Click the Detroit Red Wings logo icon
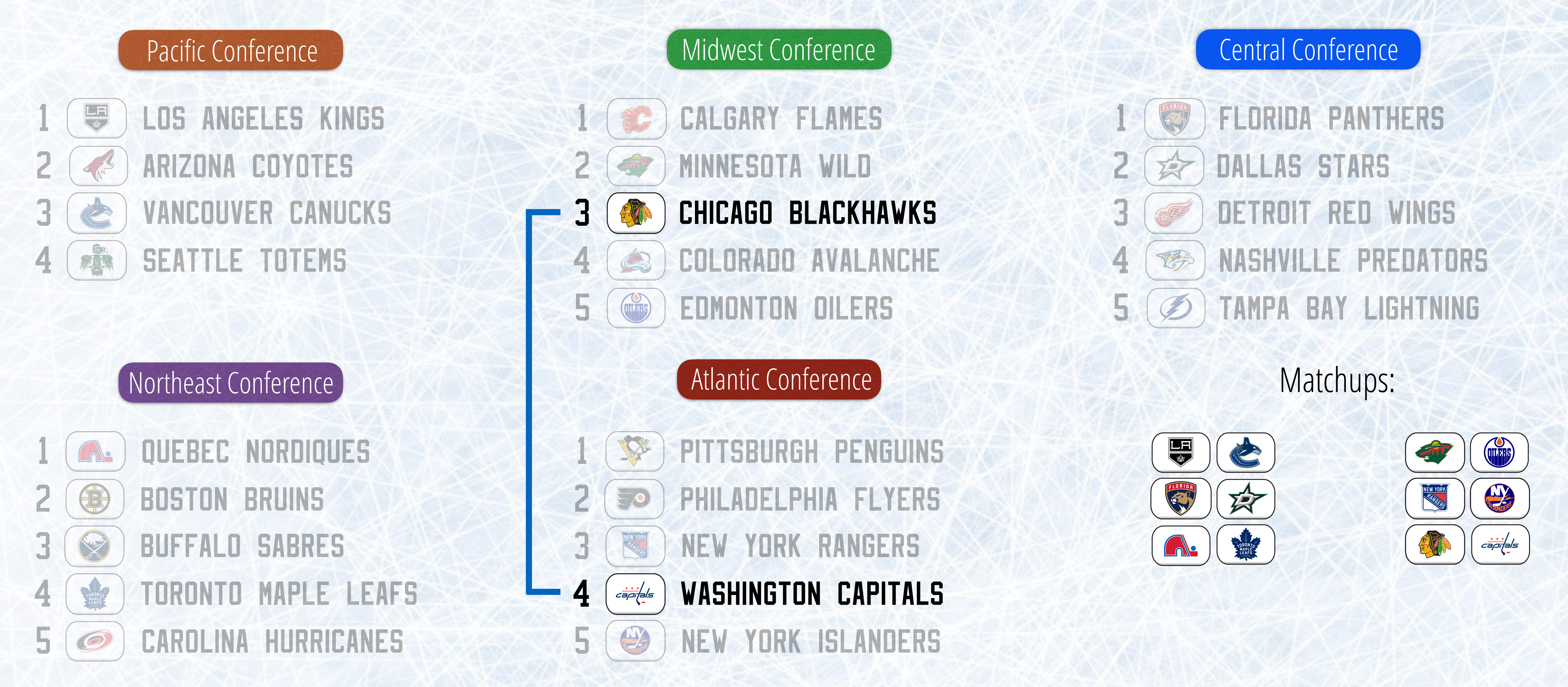The height and width of the screenshot is (687, 1568). click(x=1174, y=213)
